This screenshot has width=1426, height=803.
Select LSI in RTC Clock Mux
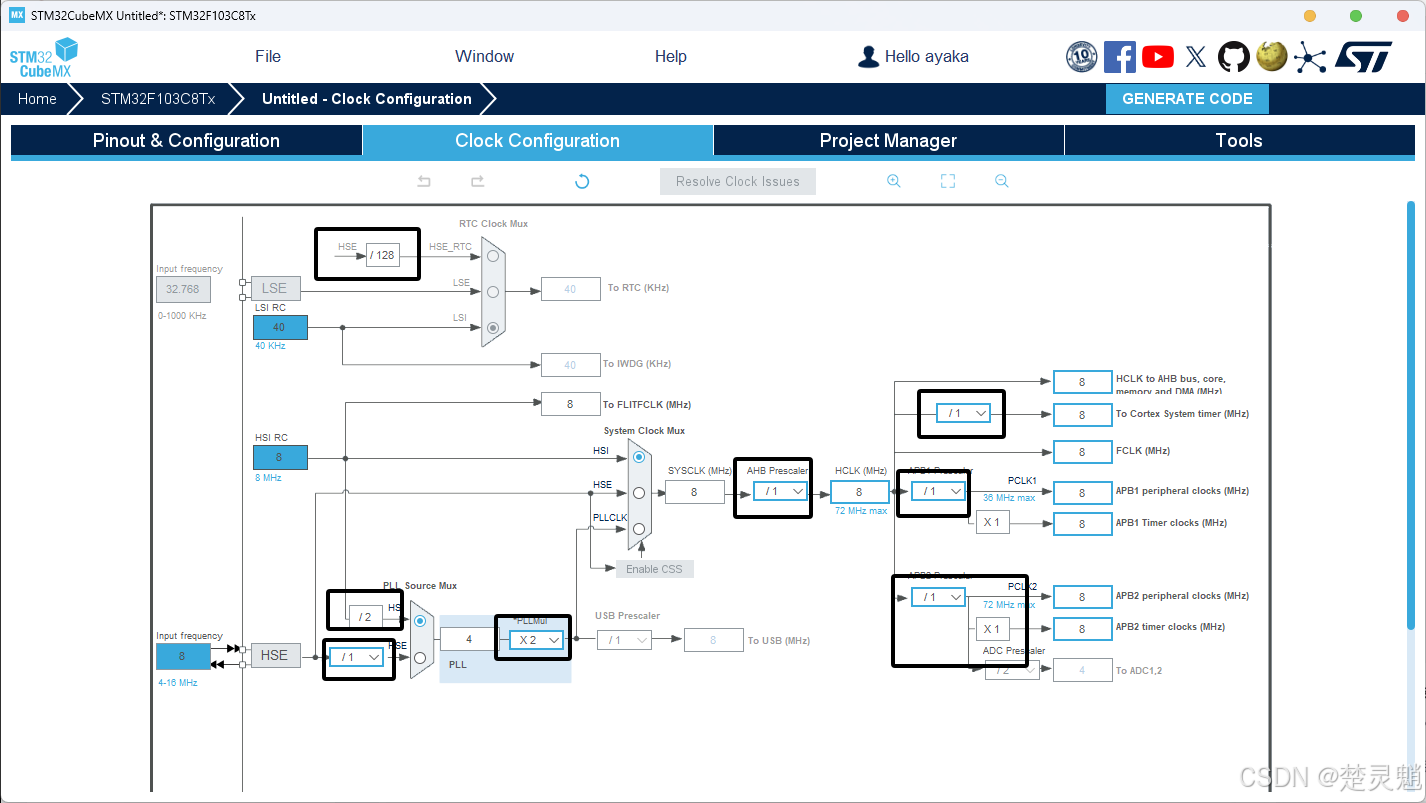point(493,327)
